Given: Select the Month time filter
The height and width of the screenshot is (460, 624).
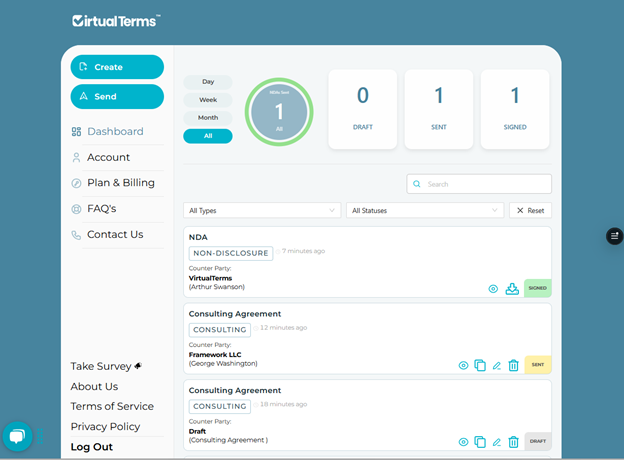Looking at the screenshot, I should pyautogui.click(x=208, y=118).
